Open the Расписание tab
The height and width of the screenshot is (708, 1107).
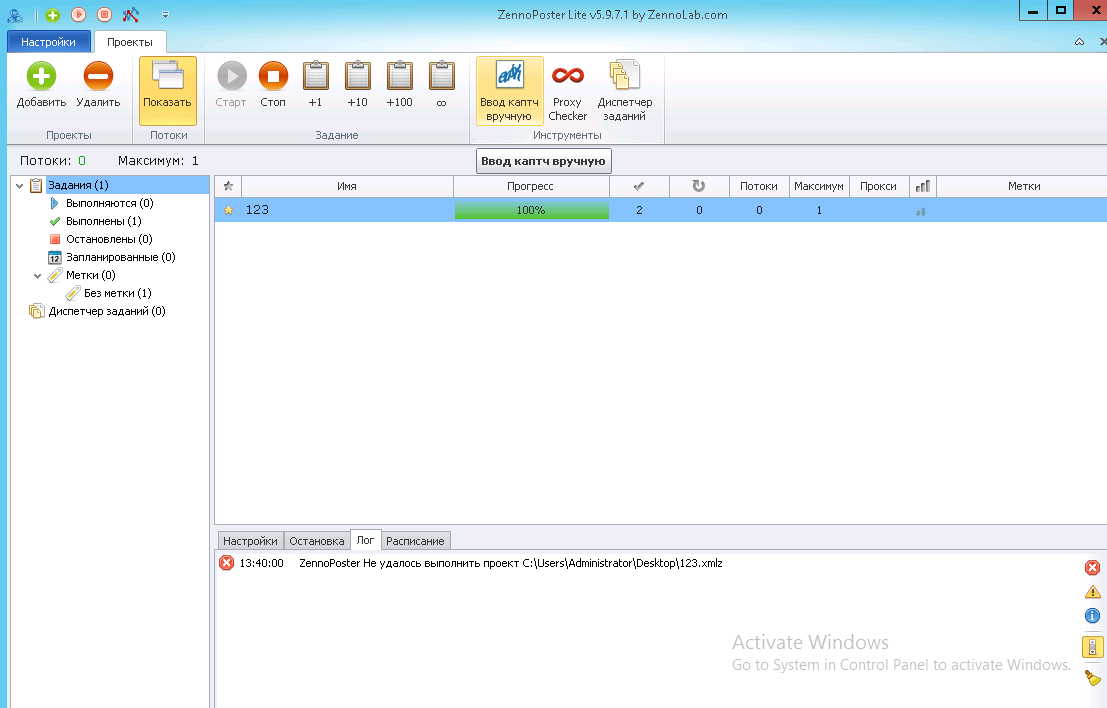pos(415,541)
